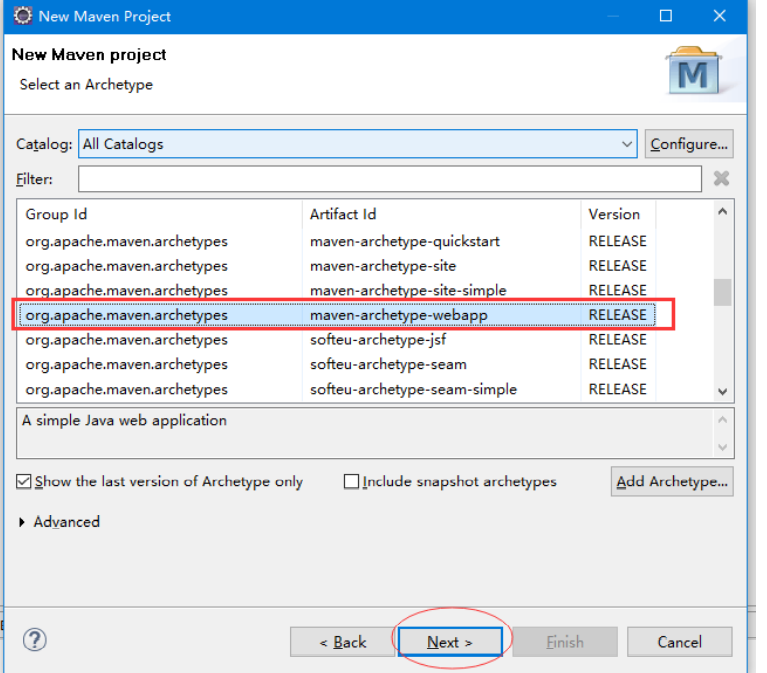Minimize the New Maven Project window

coord(613,16)
